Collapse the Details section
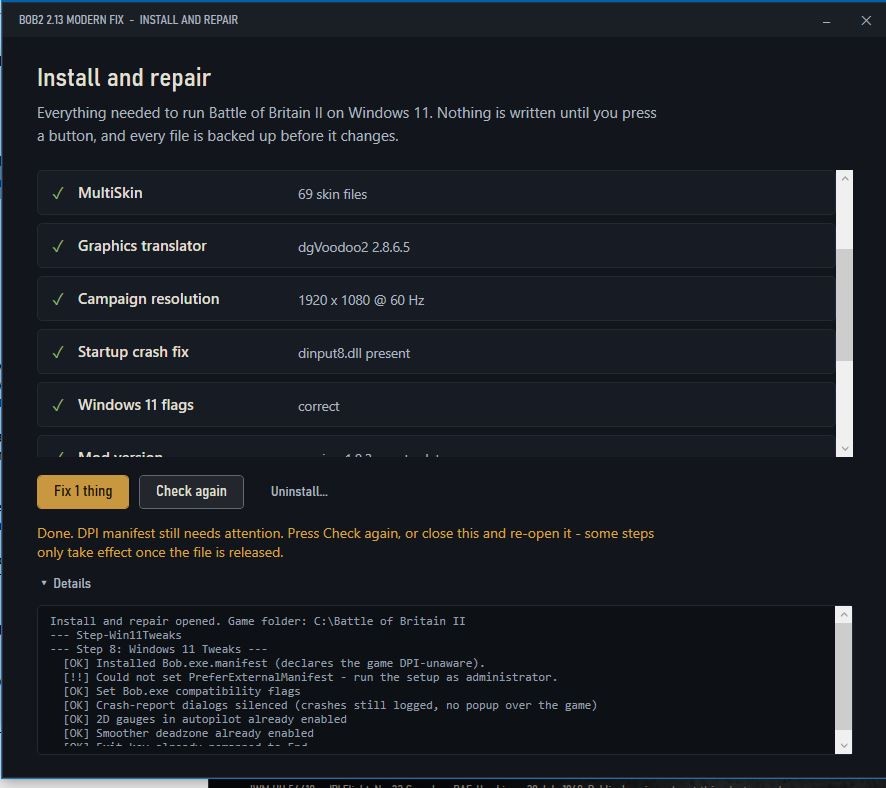Image resolution: width=886 pixels, height=788 pixels. [x=66, y=583]
